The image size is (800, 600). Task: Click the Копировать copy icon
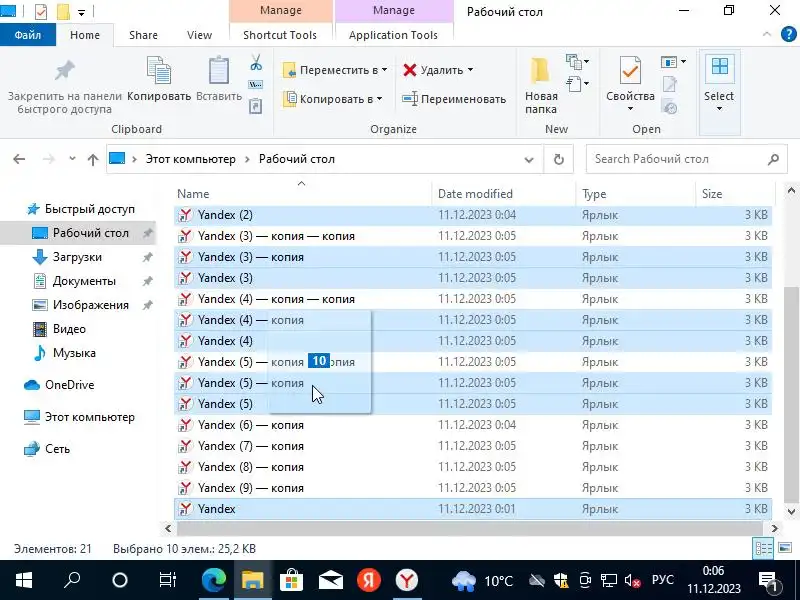tap(159, 70)
